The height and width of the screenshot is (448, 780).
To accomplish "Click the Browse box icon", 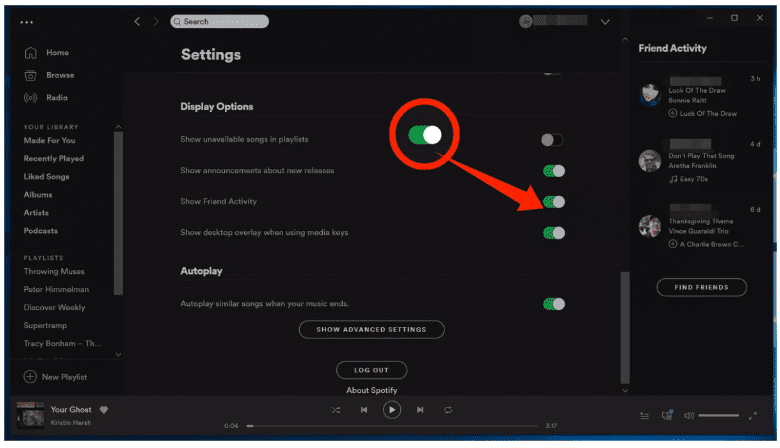I will point(30,75).
